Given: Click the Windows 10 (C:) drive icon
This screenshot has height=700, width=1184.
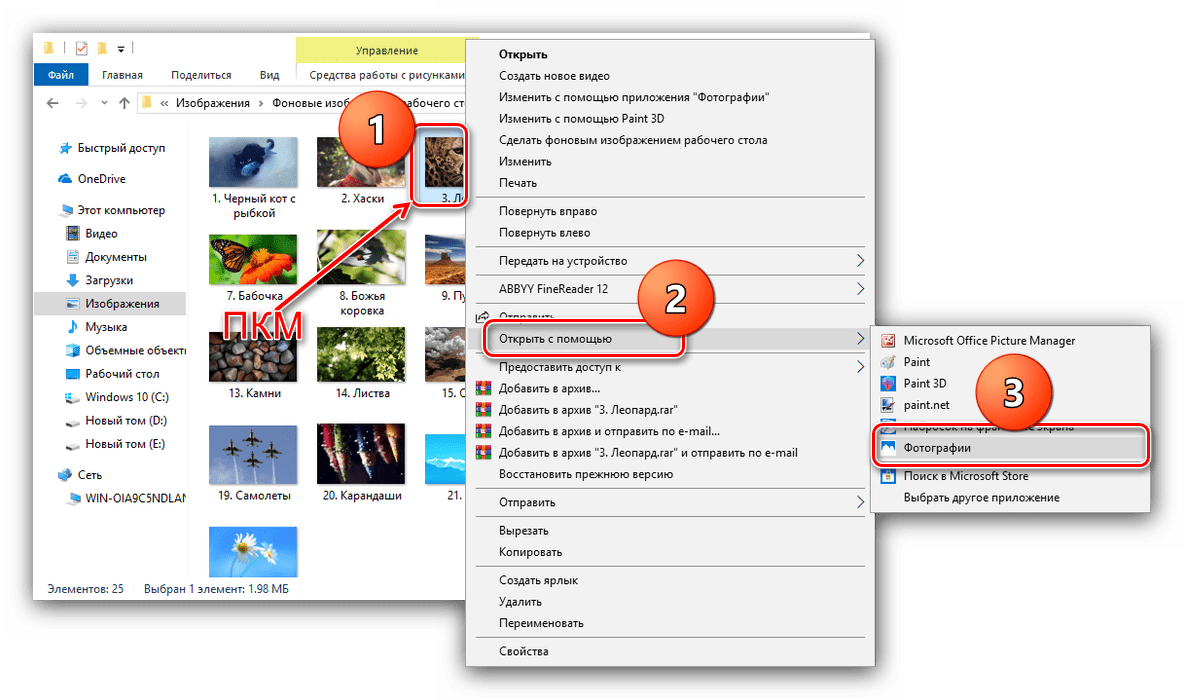Looking at the screenshot, I should point(72,397).
